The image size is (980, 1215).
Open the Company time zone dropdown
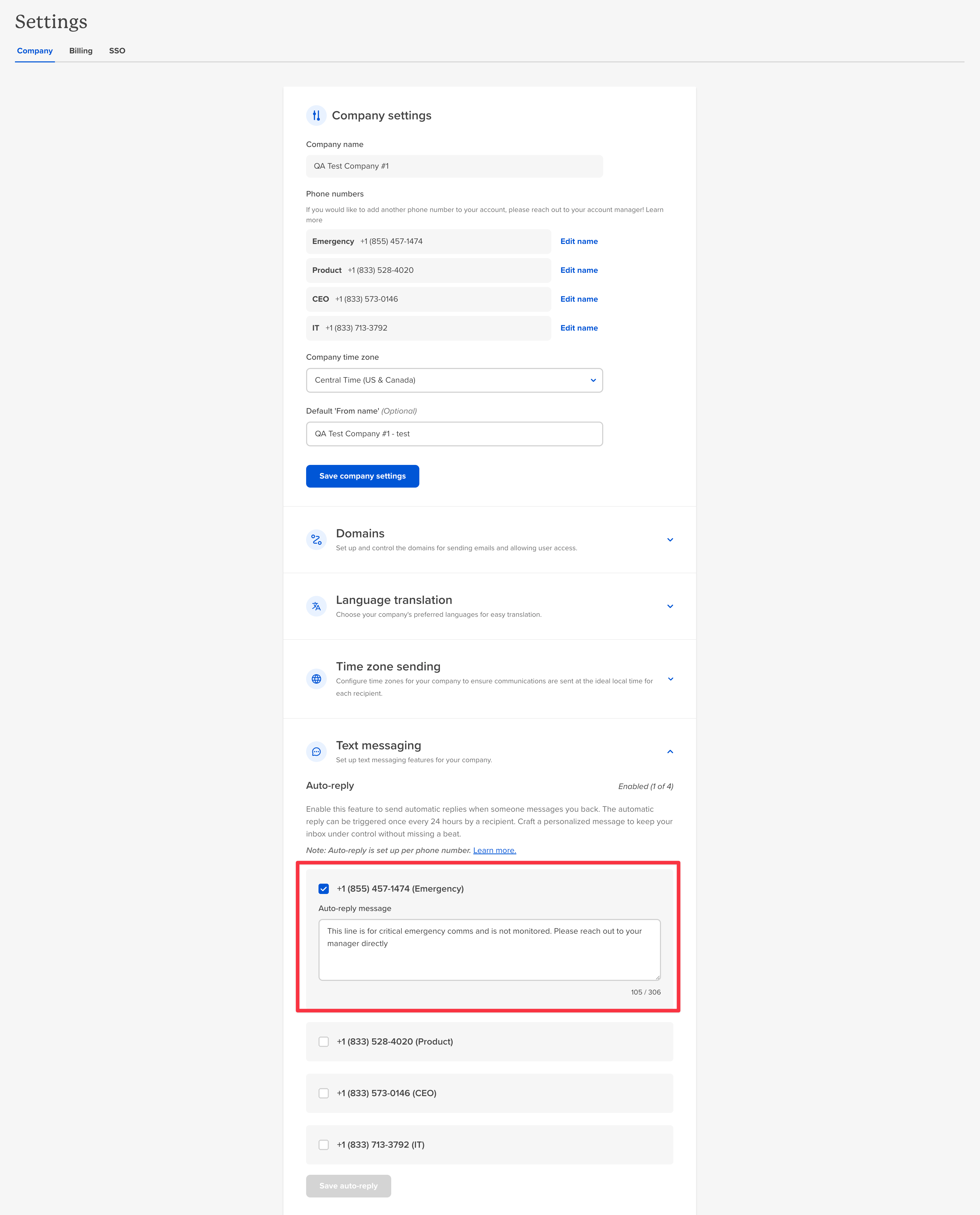454,380
